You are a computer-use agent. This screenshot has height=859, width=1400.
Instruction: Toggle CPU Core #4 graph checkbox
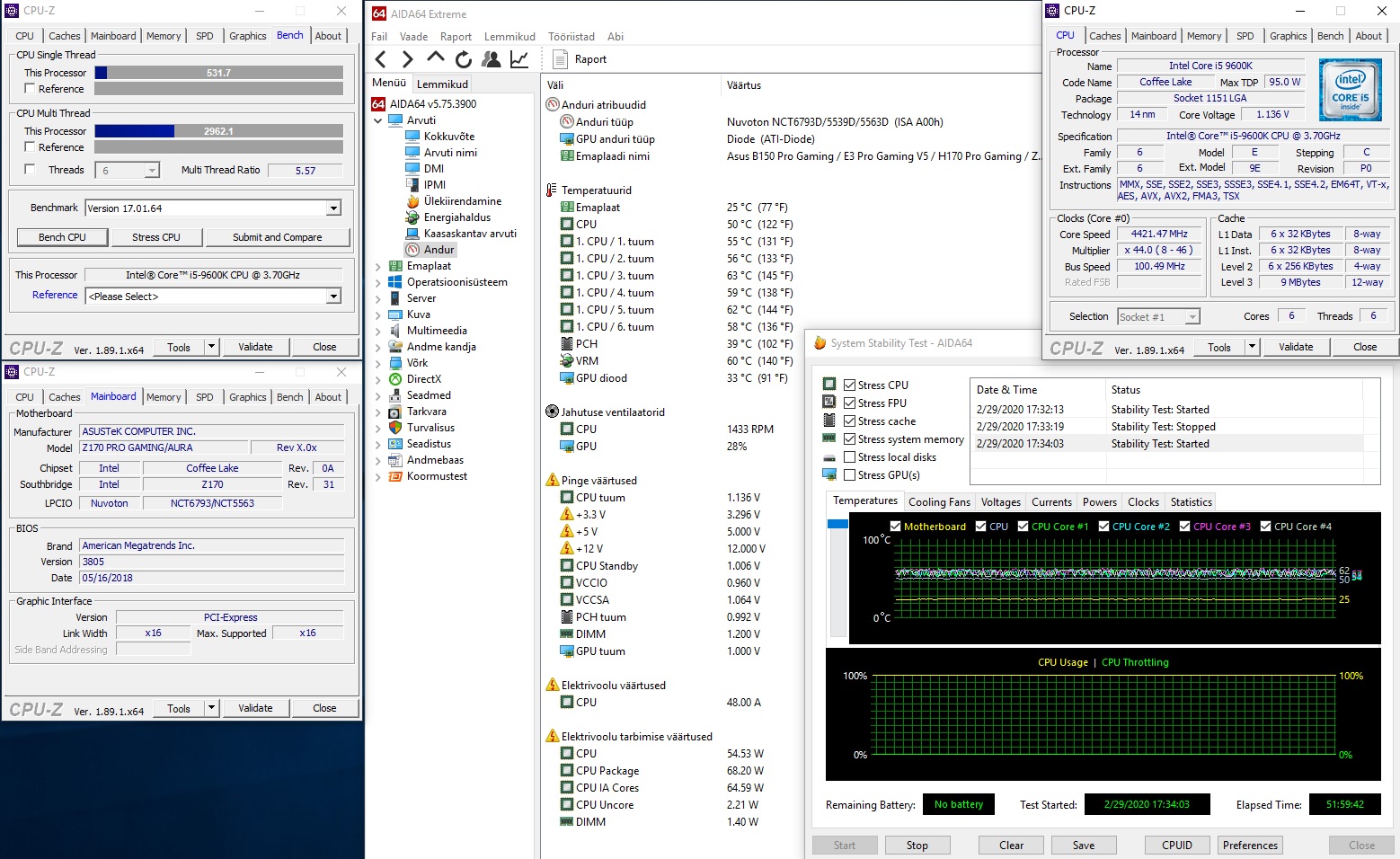tap(1265, 527)
